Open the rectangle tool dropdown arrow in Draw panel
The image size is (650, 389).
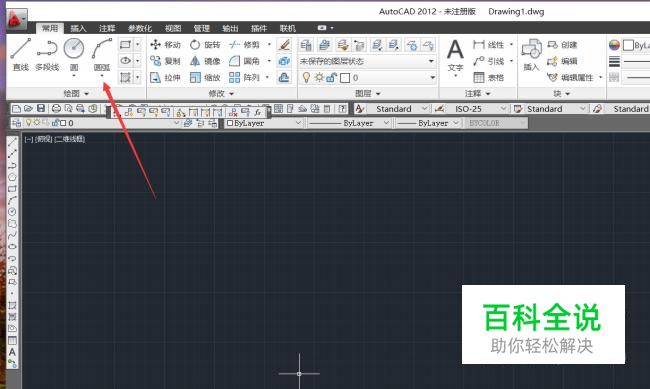(x=138, y=44)
